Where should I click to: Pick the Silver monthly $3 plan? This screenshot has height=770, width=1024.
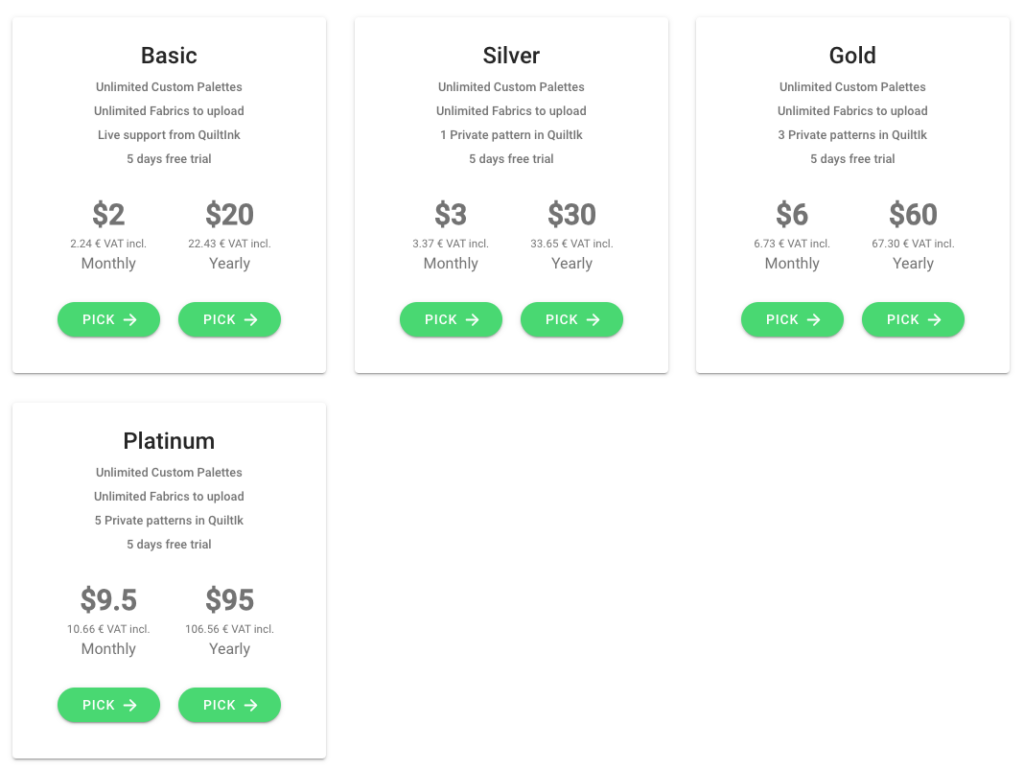tap(451, 319)
